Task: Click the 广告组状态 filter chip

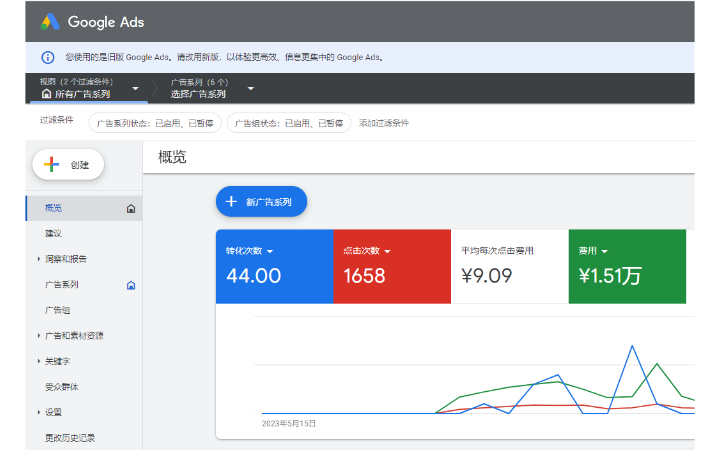Action: [289, 123]
